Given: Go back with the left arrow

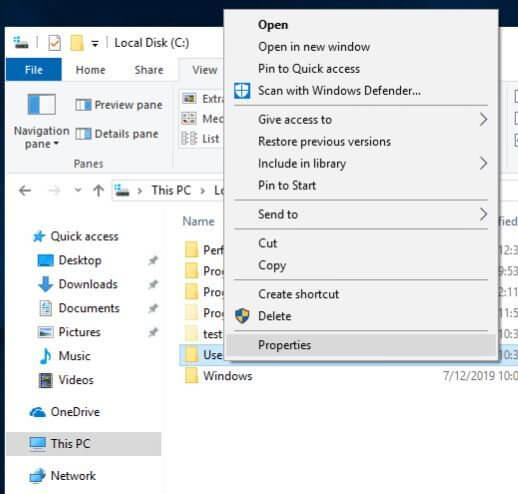Looking at the screenshot, I should tap(25, 191).
